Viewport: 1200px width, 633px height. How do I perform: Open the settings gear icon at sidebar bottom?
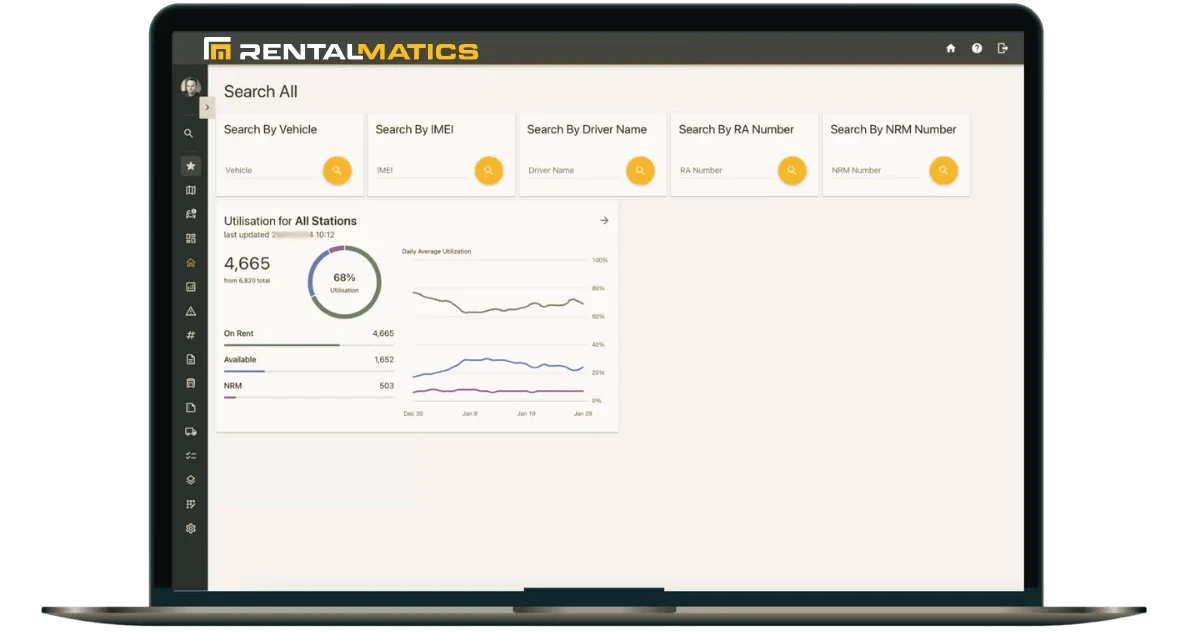(190, 527)
